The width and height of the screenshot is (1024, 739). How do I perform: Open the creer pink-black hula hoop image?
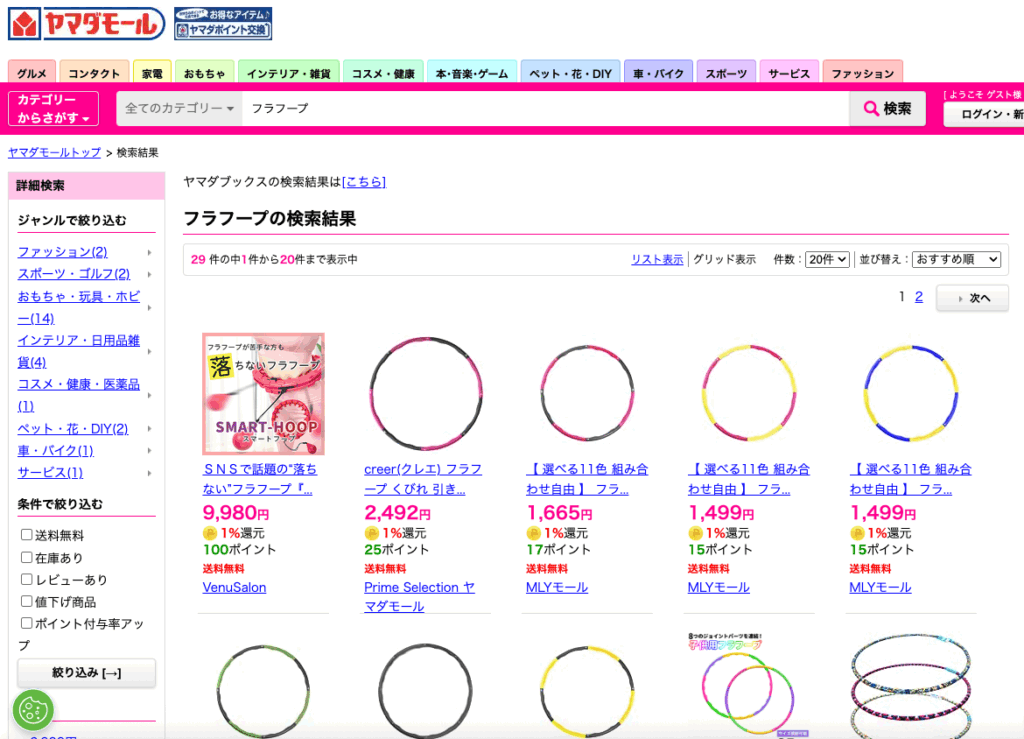(x=426, y=393)
